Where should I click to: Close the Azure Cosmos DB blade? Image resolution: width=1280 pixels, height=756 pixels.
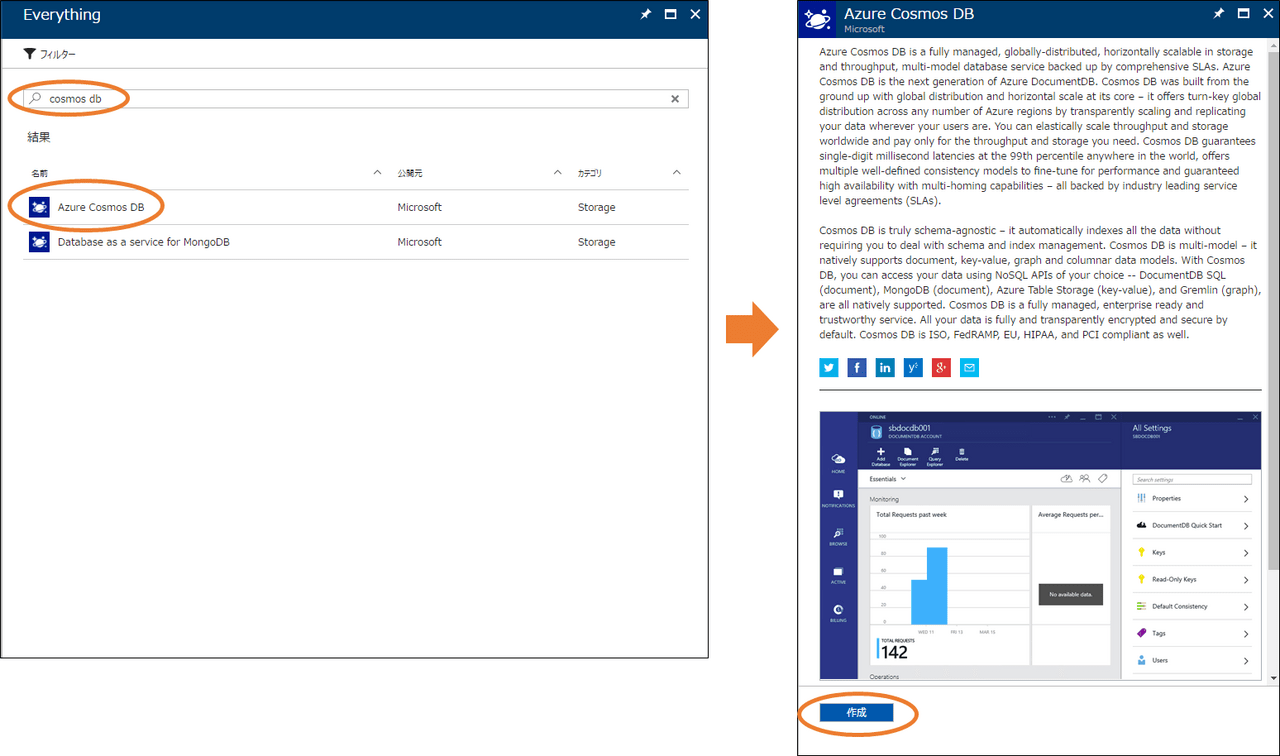coord(1268,14)
